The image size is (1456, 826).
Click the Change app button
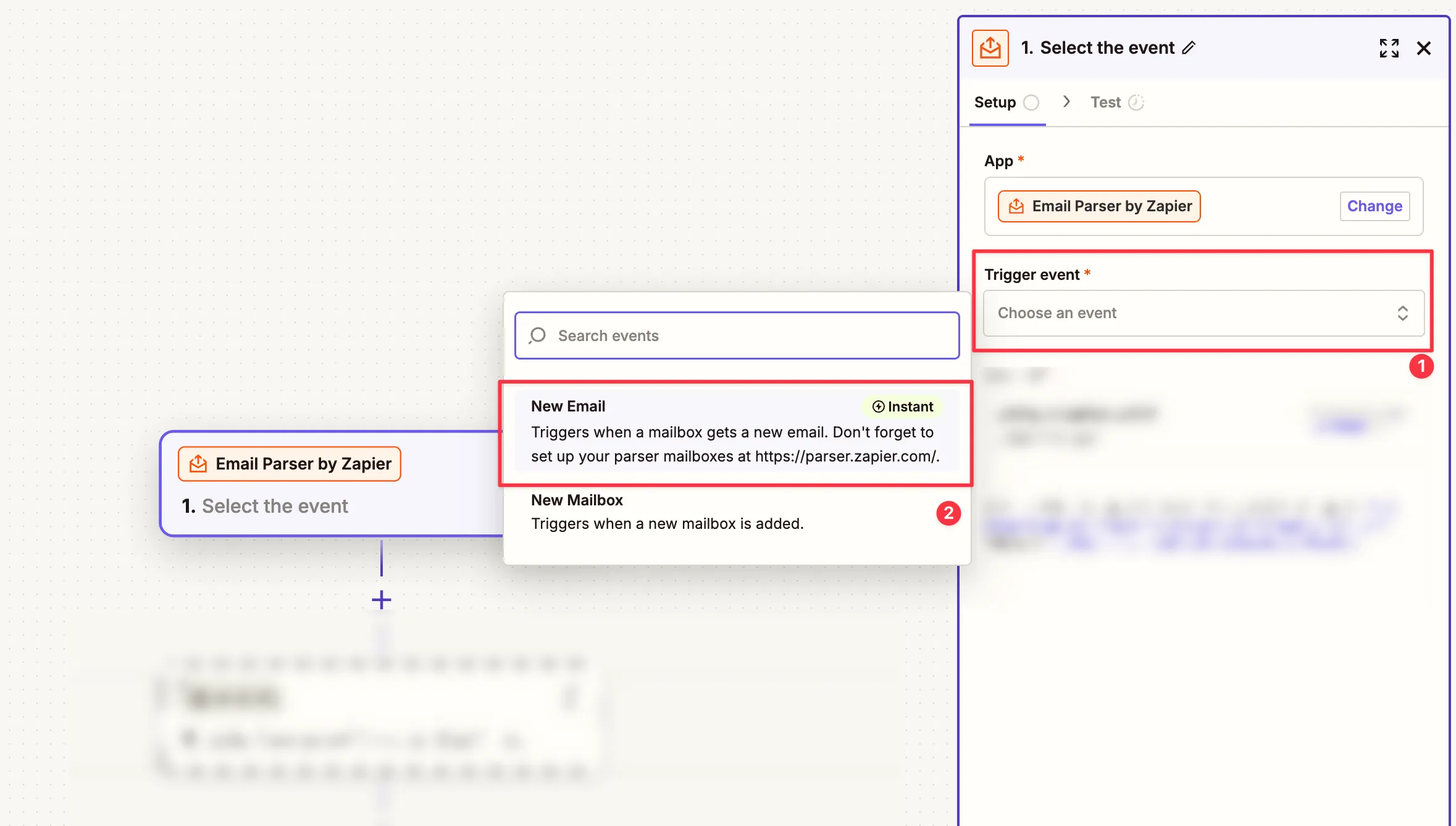click(x=1374, y=206)
